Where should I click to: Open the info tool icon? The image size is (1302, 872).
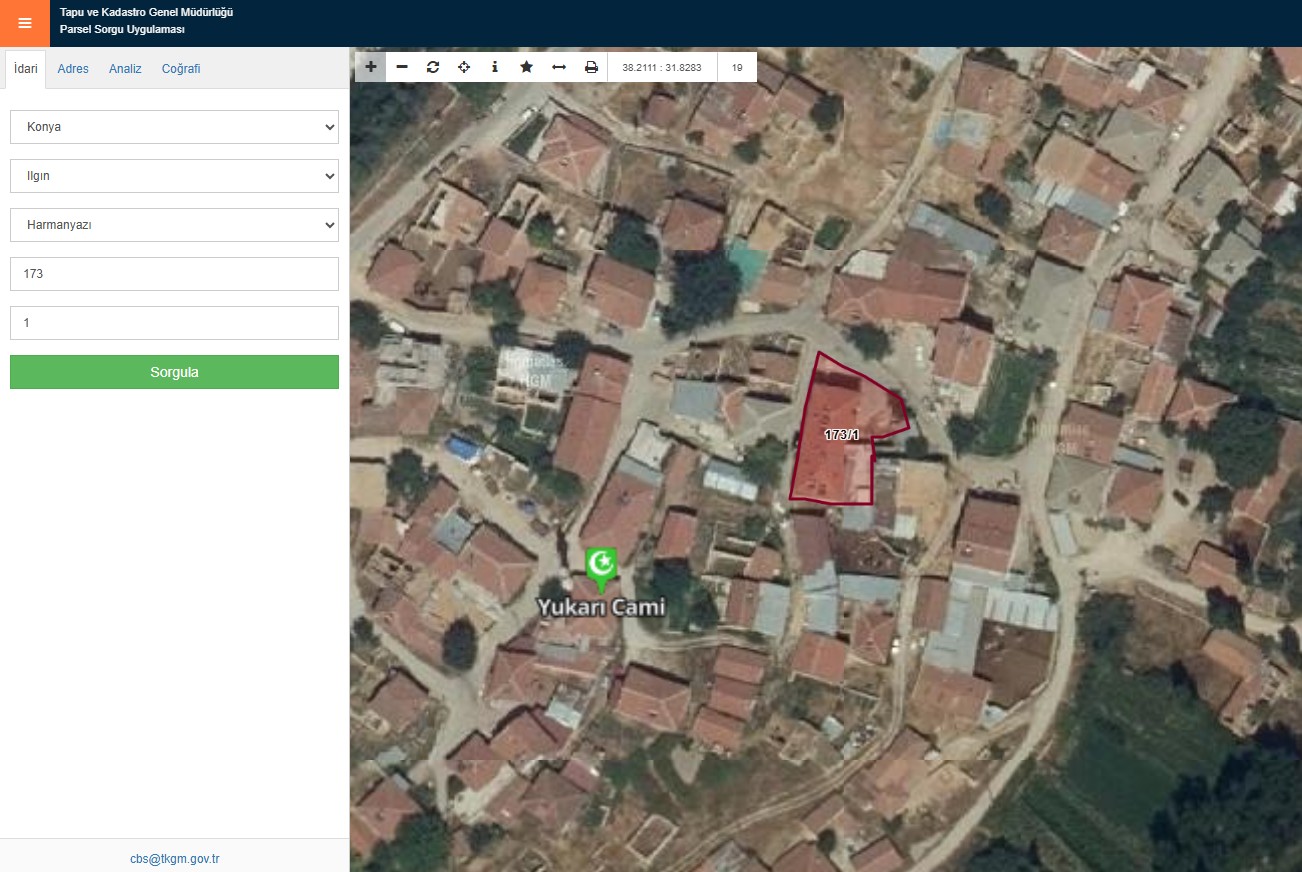point(495,67)
